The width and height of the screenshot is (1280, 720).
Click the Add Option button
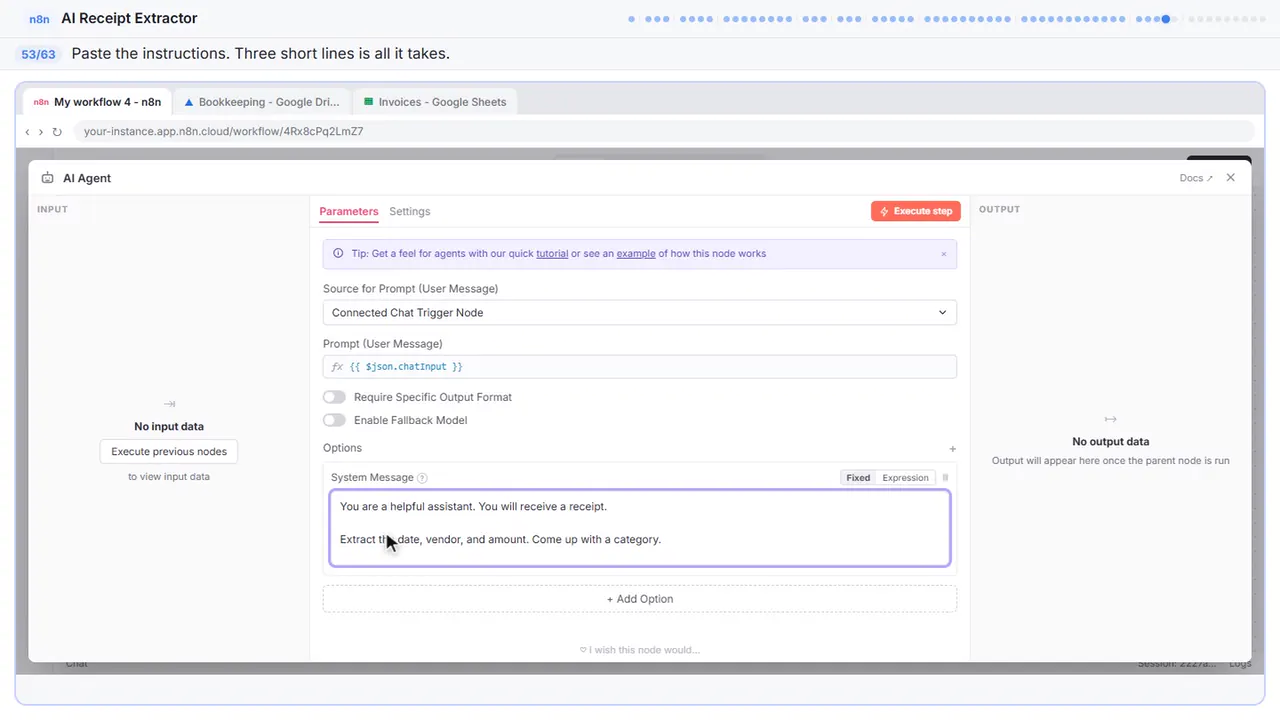tap(640, 599)
